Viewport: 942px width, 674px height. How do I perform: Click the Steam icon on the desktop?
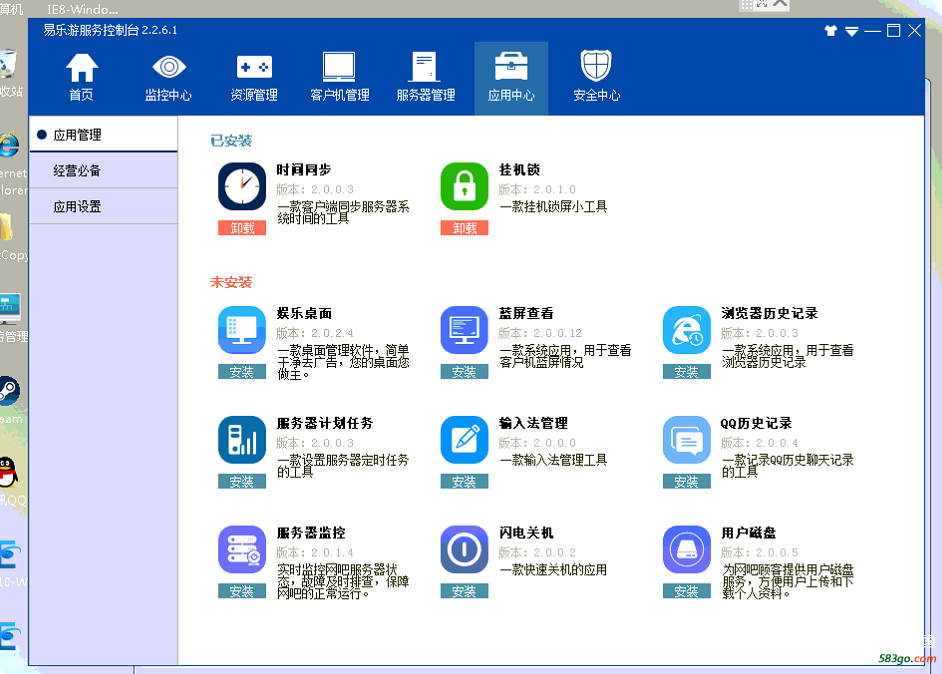(x=10, y=391)
